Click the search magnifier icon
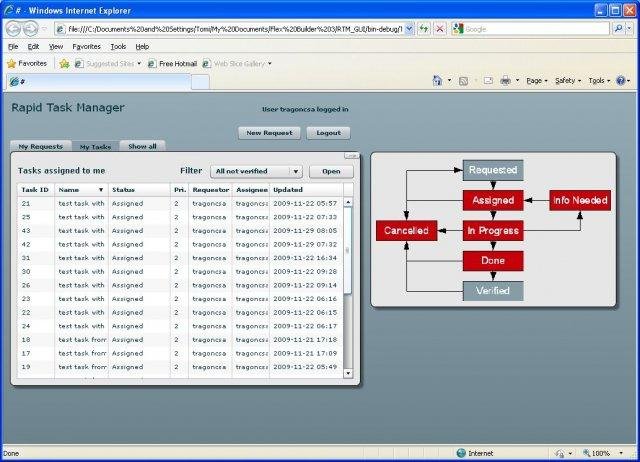 click(619, 29)
